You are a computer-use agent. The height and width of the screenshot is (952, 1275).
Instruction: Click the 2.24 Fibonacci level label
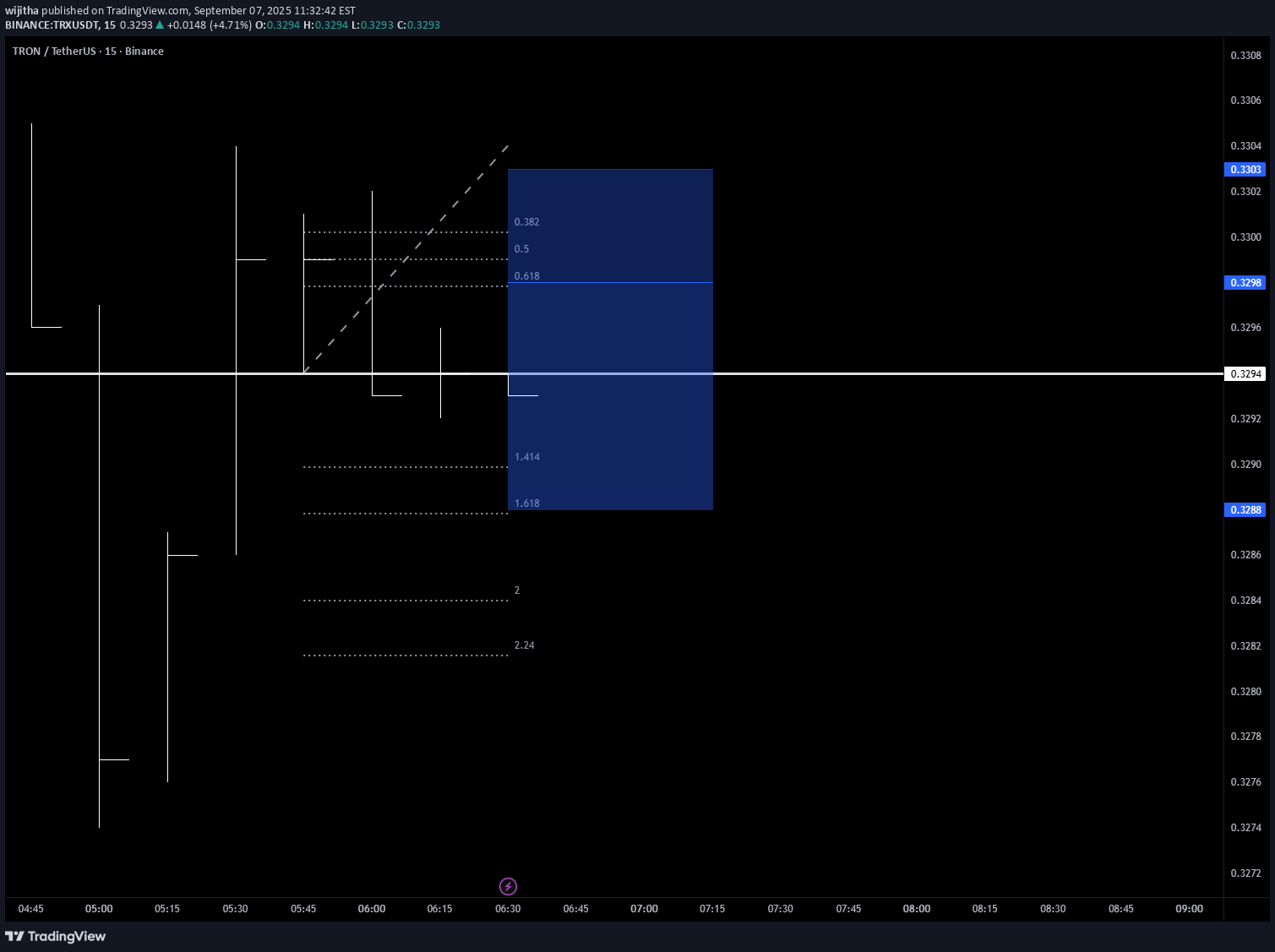[524, 645]
